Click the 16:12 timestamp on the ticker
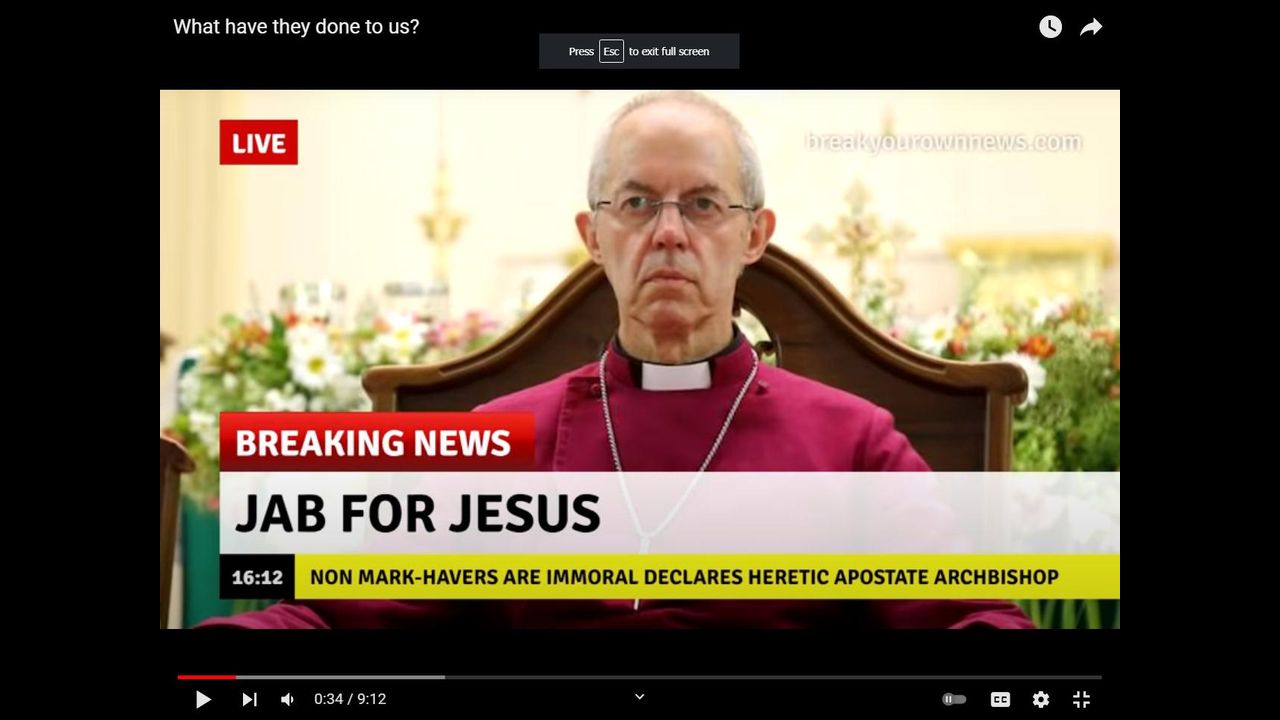The height and width of the screenshot is (720, 1280). [x=257, y=578]
